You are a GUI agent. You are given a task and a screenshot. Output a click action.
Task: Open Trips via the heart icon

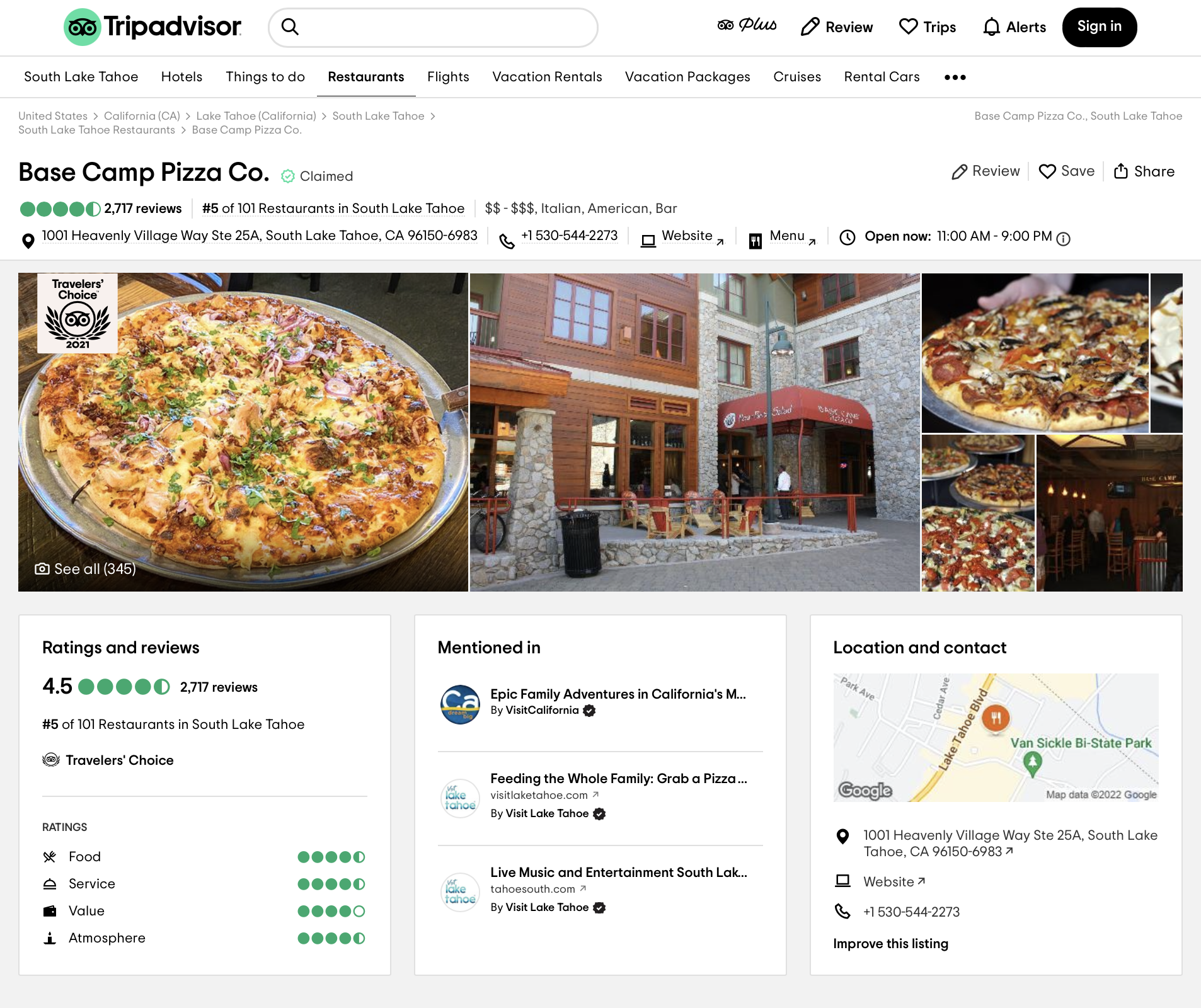pos(907,27)
